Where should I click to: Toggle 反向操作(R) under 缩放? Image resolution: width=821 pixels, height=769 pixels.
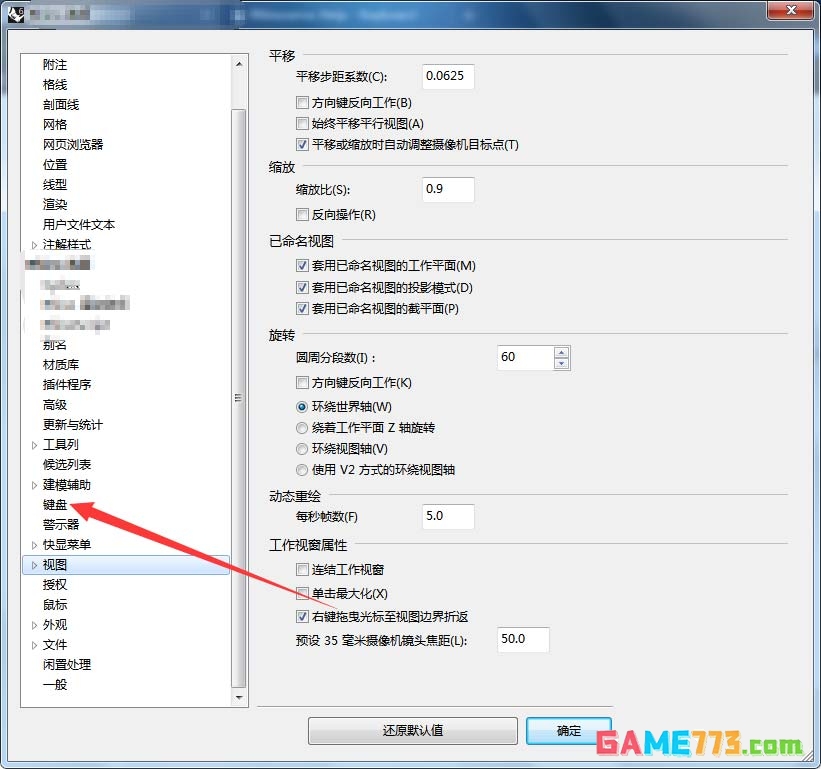[302, 214]
